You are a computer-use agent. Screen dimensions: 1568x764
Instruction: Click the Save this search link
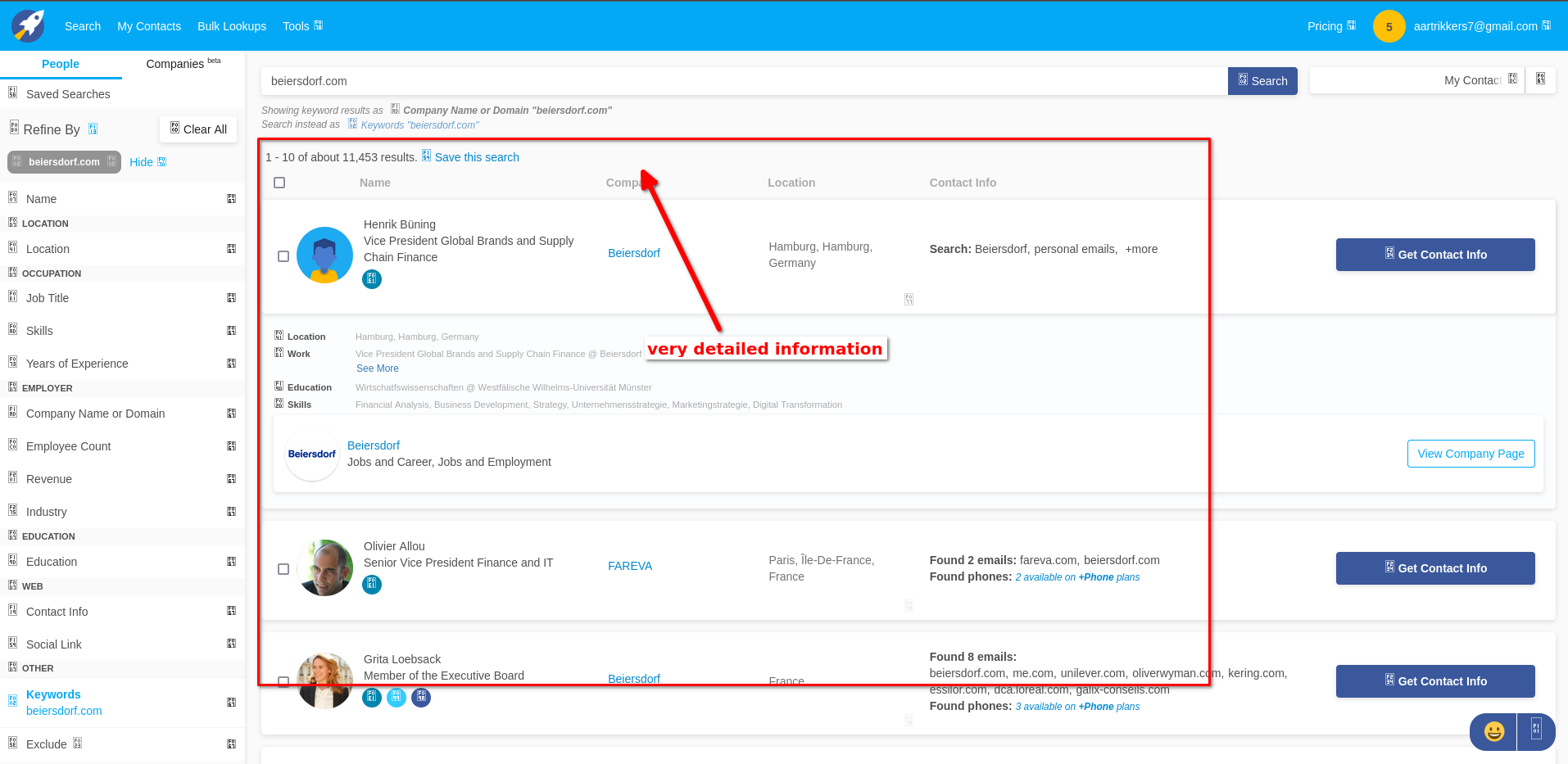pos(476,157)
